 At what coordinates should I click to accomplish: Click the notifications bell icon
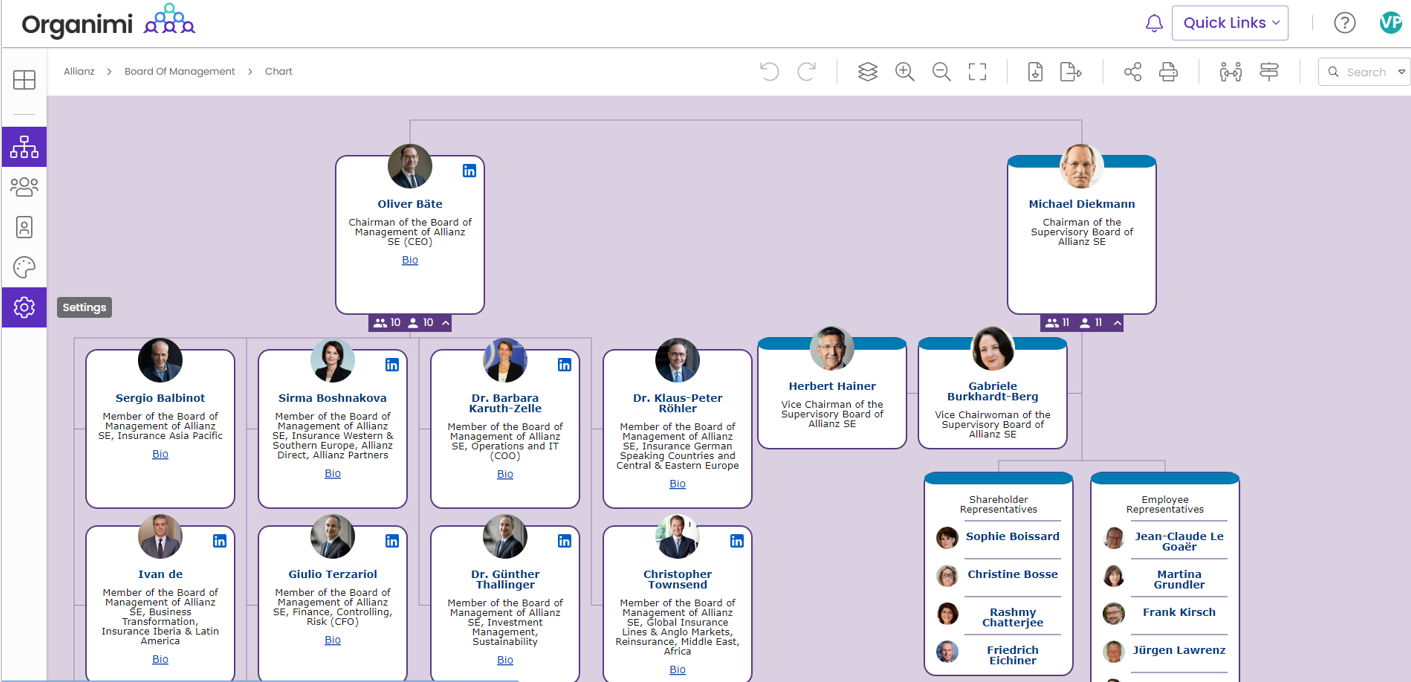(1154, 23)
